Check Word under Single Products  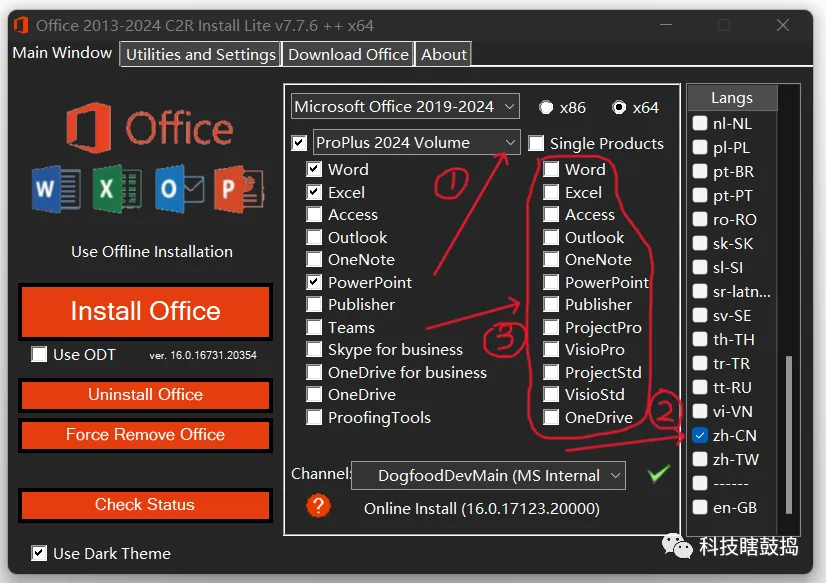pyautogui.click(x=551, y=169)
